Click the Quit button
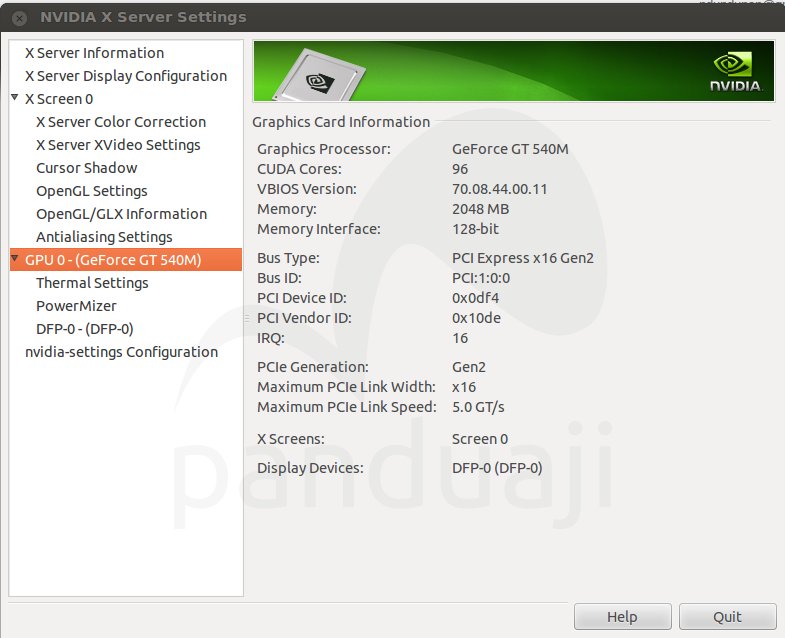Viewport: 785px width, 638px height. pyautogui.click(x=727, y=616)
